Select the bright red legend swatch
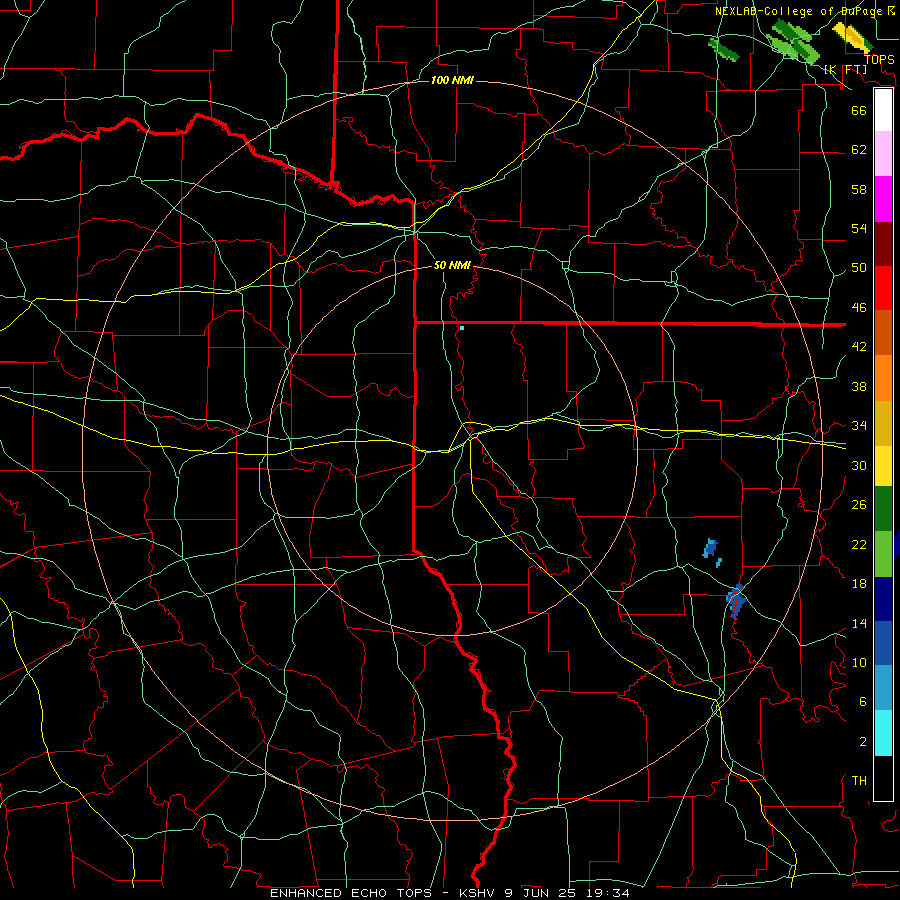The image size is (900, 900). (x=883, y=288)
